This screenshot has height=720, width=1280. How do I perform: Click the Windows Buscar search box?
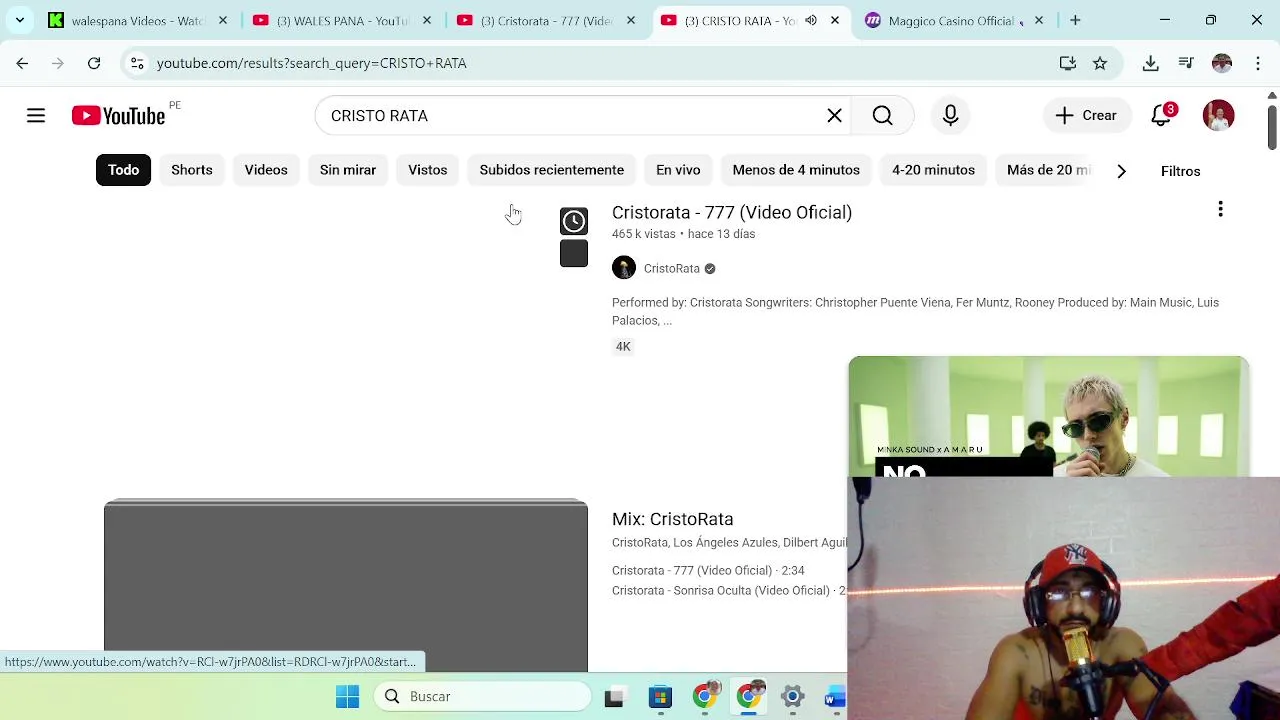pyautogui.click(x=483, y=697)
